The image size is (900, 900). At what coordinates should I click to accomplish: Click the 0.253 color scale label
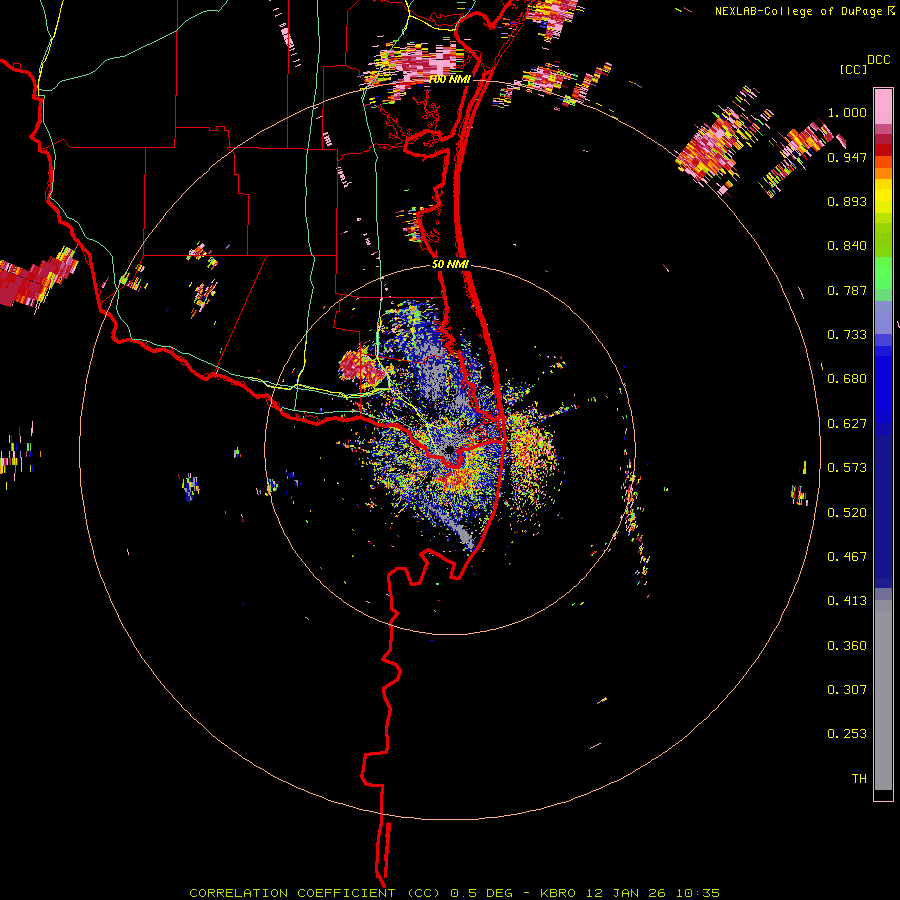point(847,734)
